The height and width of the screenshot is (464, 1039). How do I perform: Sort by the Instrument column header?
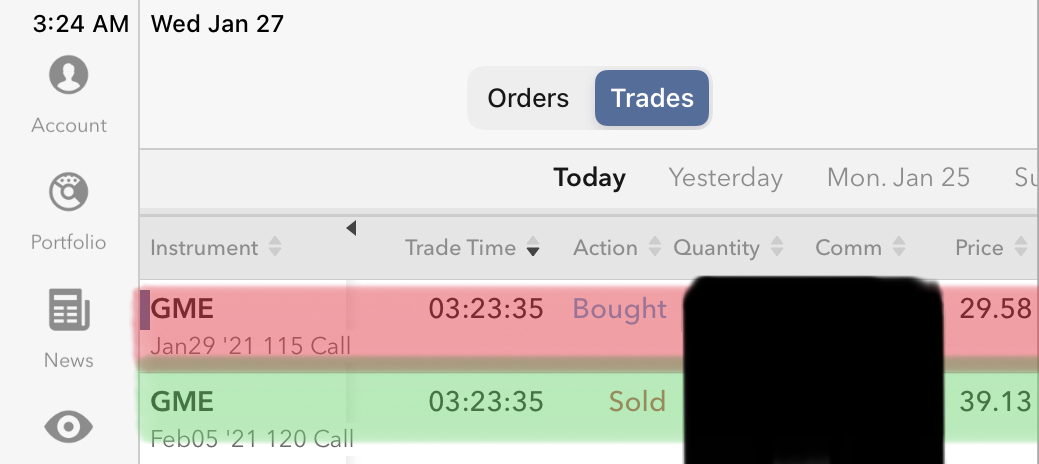point(215,248)
